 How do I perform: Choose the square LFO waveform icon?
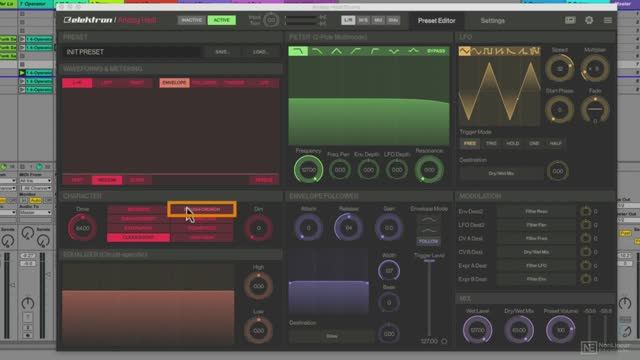488,51
